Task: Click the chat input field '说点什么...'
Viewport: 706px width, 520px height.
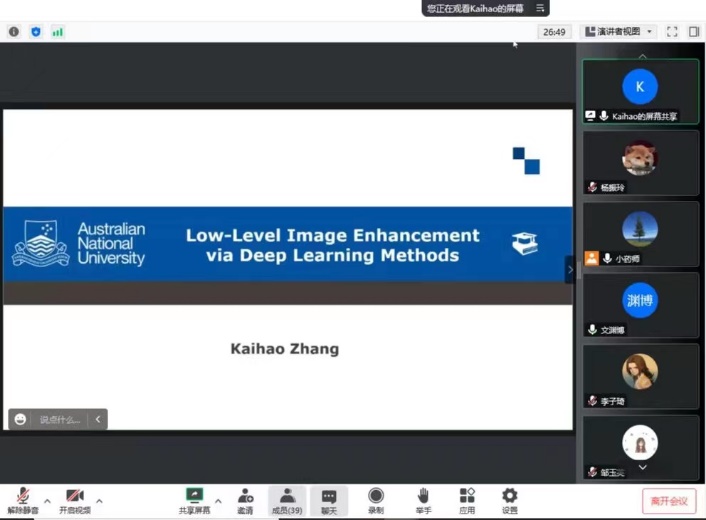Action: (x=59, y=420)
